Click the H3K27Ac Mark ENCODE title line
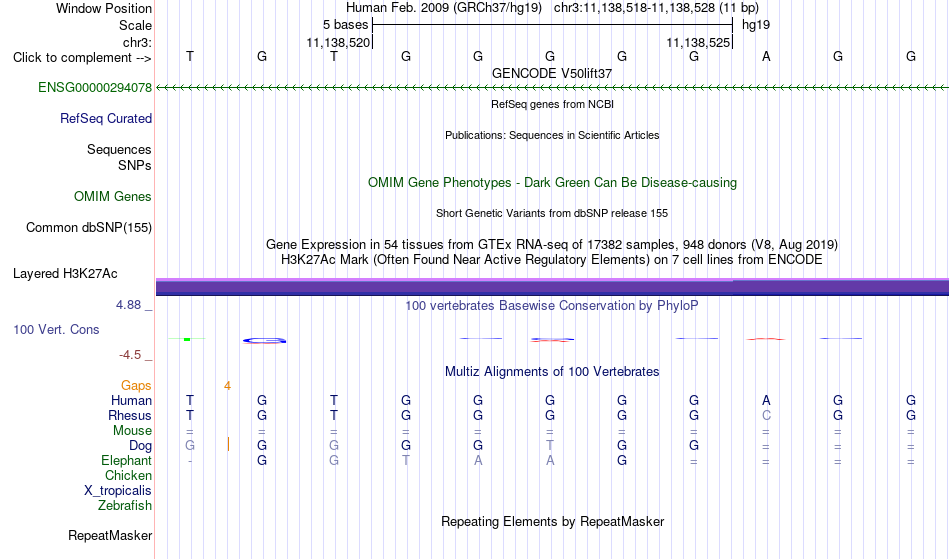This screenshot has height=559, width=950. 552,260
